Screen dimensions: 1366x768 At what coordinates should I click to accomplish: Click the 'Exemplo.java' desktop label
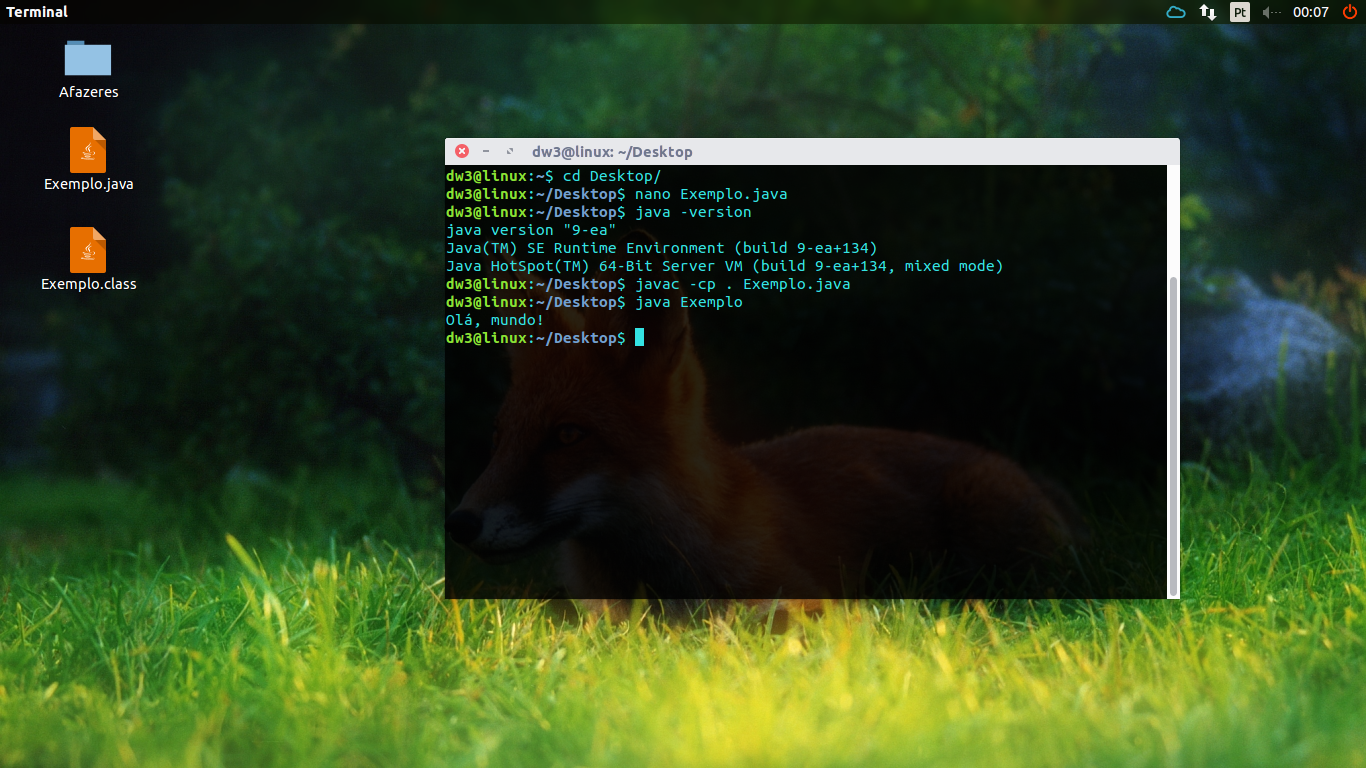pyautogui.click(x=89, y=184)
